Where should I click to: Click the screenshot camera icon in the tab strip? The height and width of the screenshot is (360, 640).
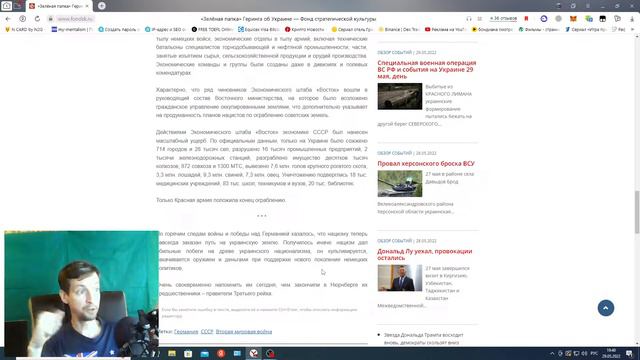7,6
